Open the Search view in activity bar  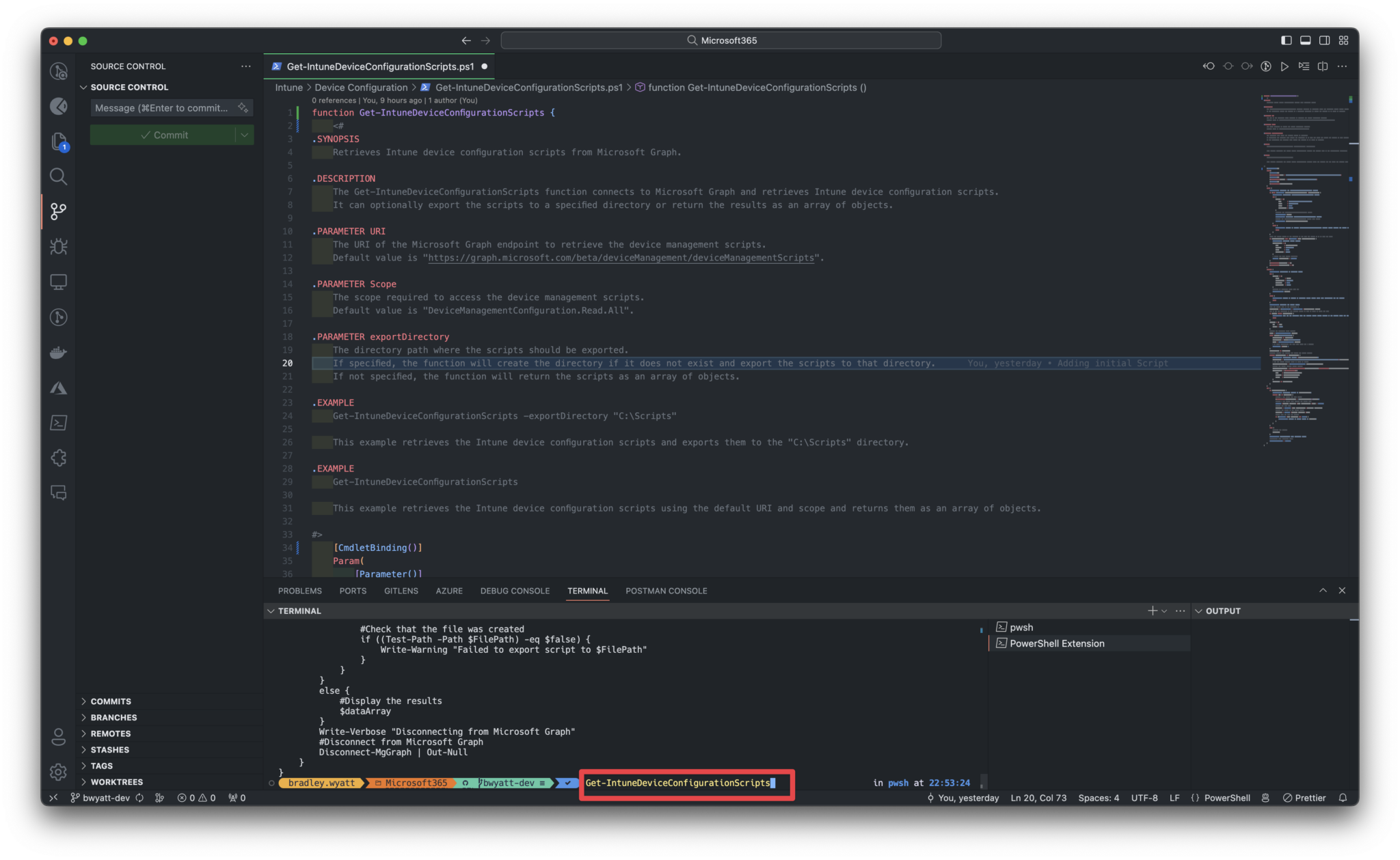(x=59, y=176)
